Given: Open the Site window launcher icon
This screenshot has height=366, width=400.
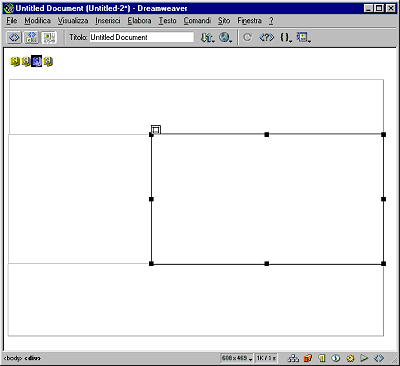Looking at the screenshot, I should click(293, 358).
